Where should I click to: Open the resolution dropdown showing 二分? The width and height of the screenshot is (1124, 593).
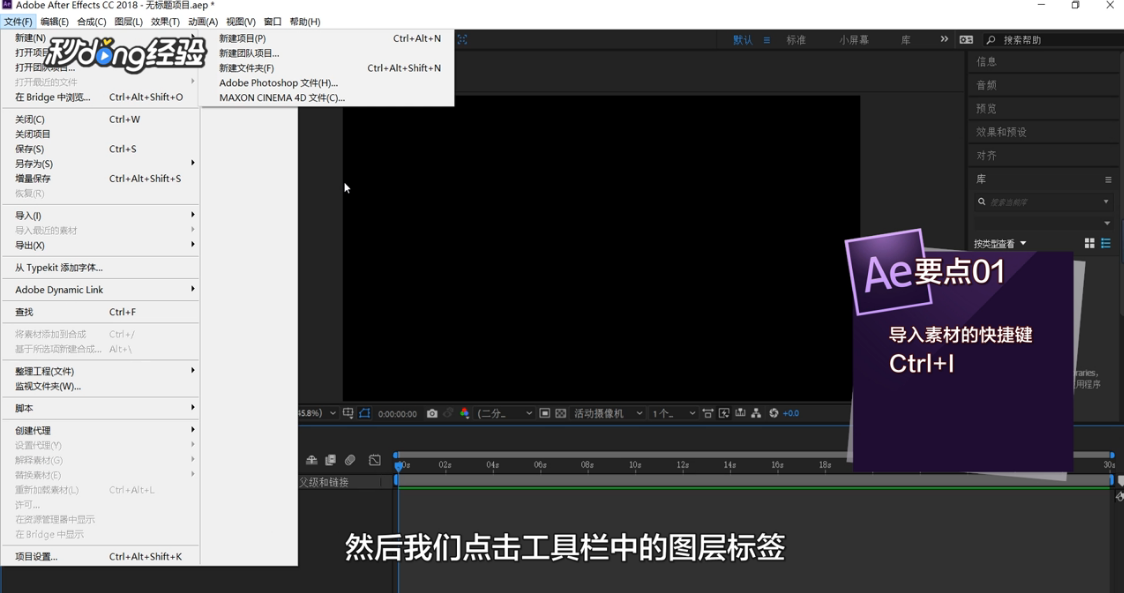pos(505,414)
